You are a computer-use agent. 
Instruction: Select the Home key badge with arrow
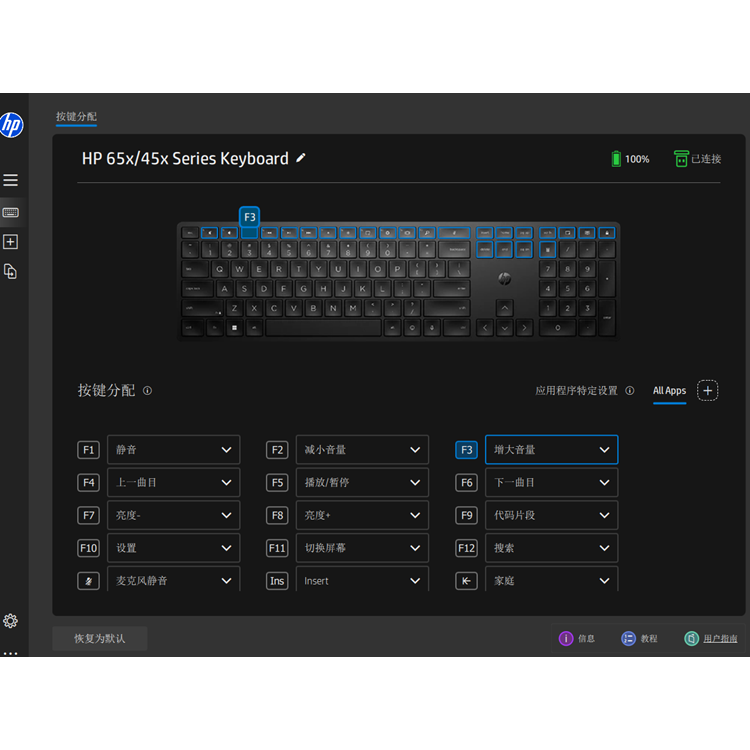coord(466,581)
